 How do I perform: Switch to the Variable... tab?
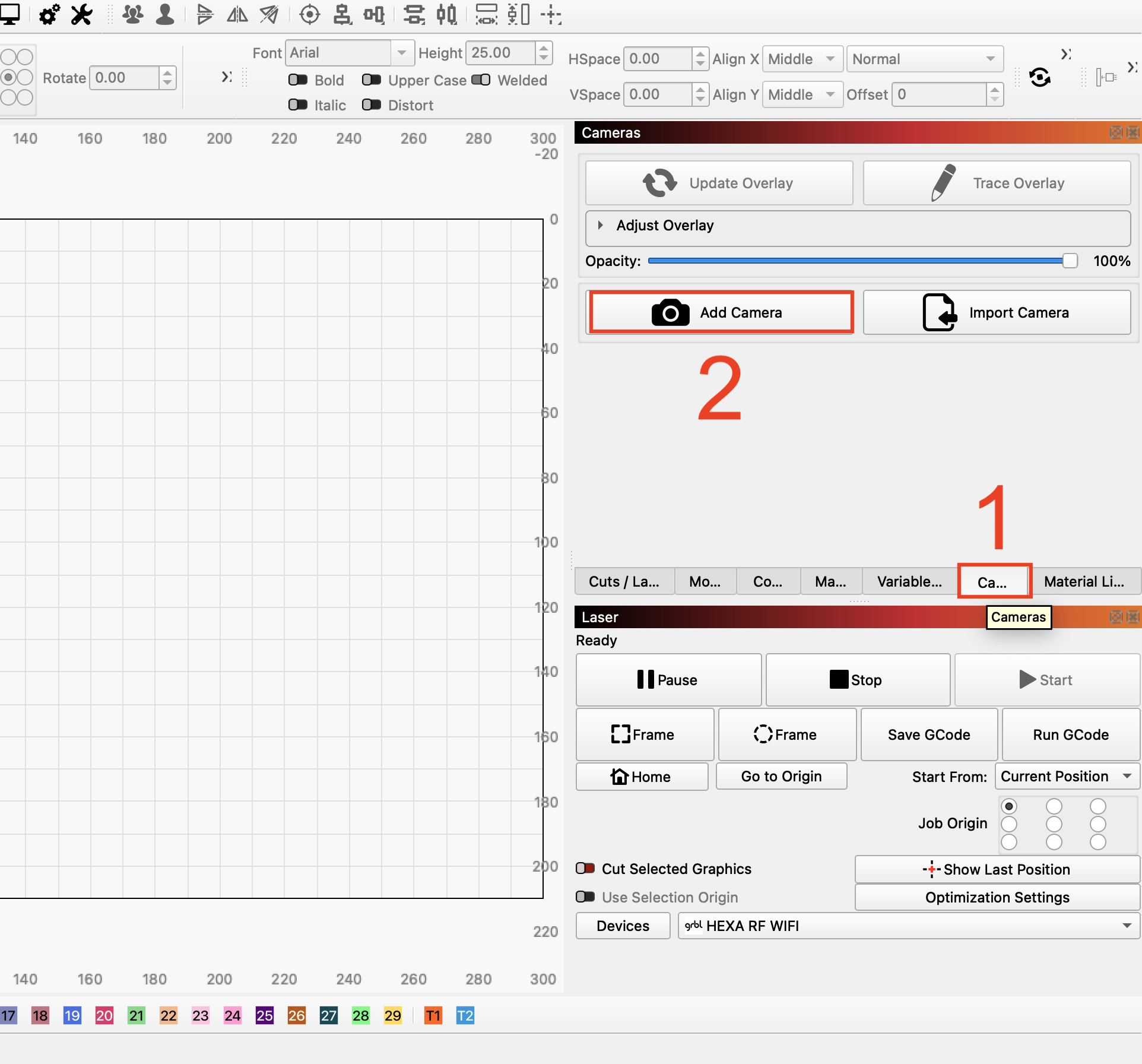click(x=910, y=582)
